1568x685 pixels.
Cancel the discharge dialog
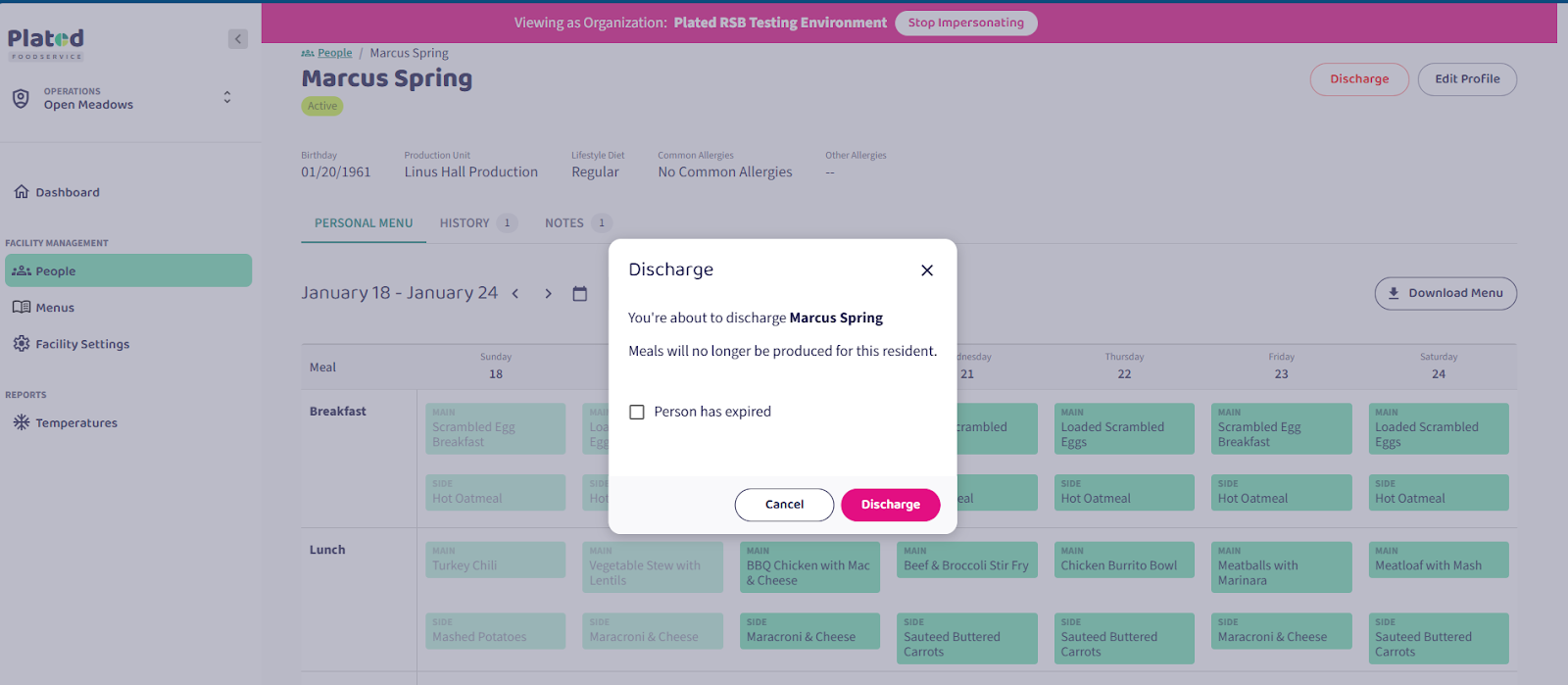click(784, 505)
